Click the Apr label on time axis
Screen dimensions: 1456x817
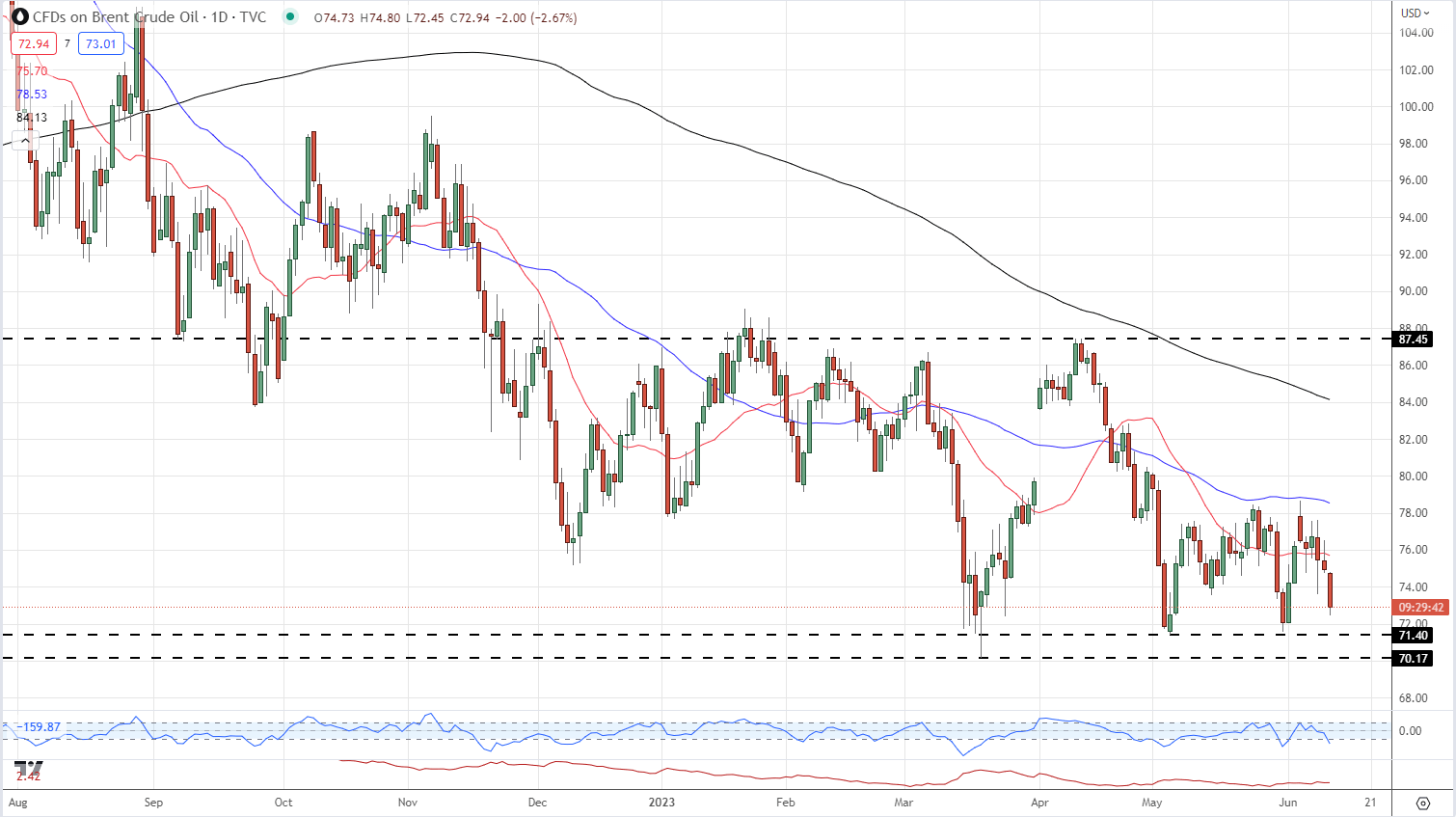1039,803
